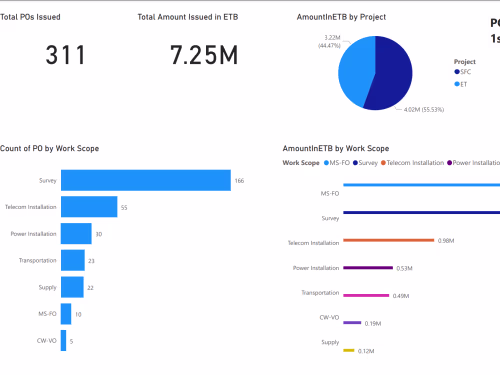
Task: Click the Supply bar showing 22
Action: point(72,287)
